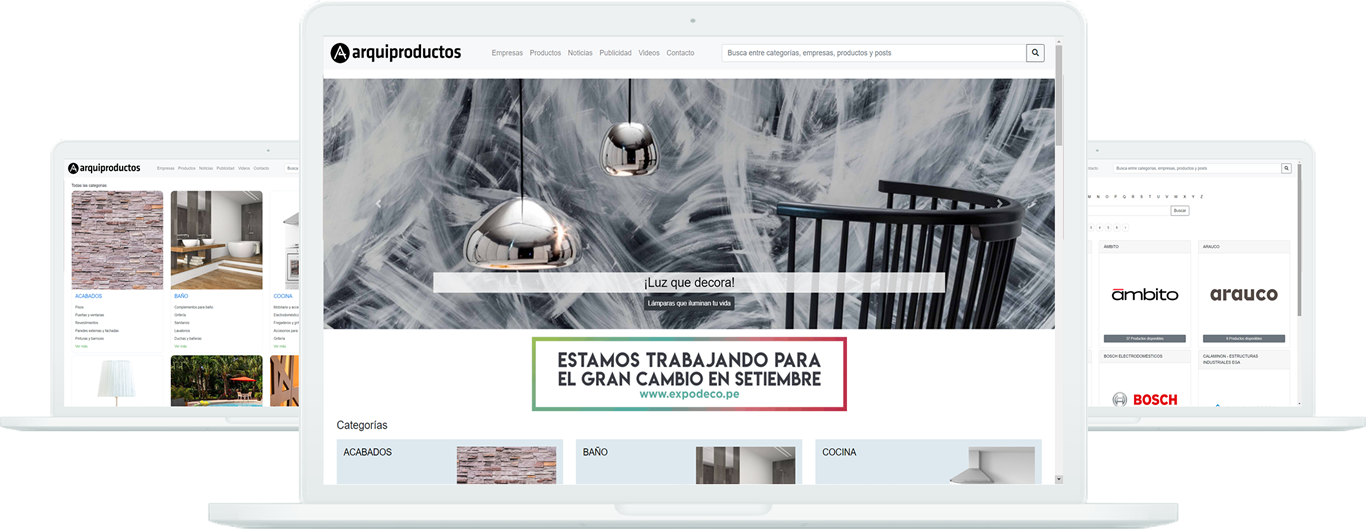Go to Contacto in center navigation
This screenshot has height=529, width=1366.
coord(680,53)
